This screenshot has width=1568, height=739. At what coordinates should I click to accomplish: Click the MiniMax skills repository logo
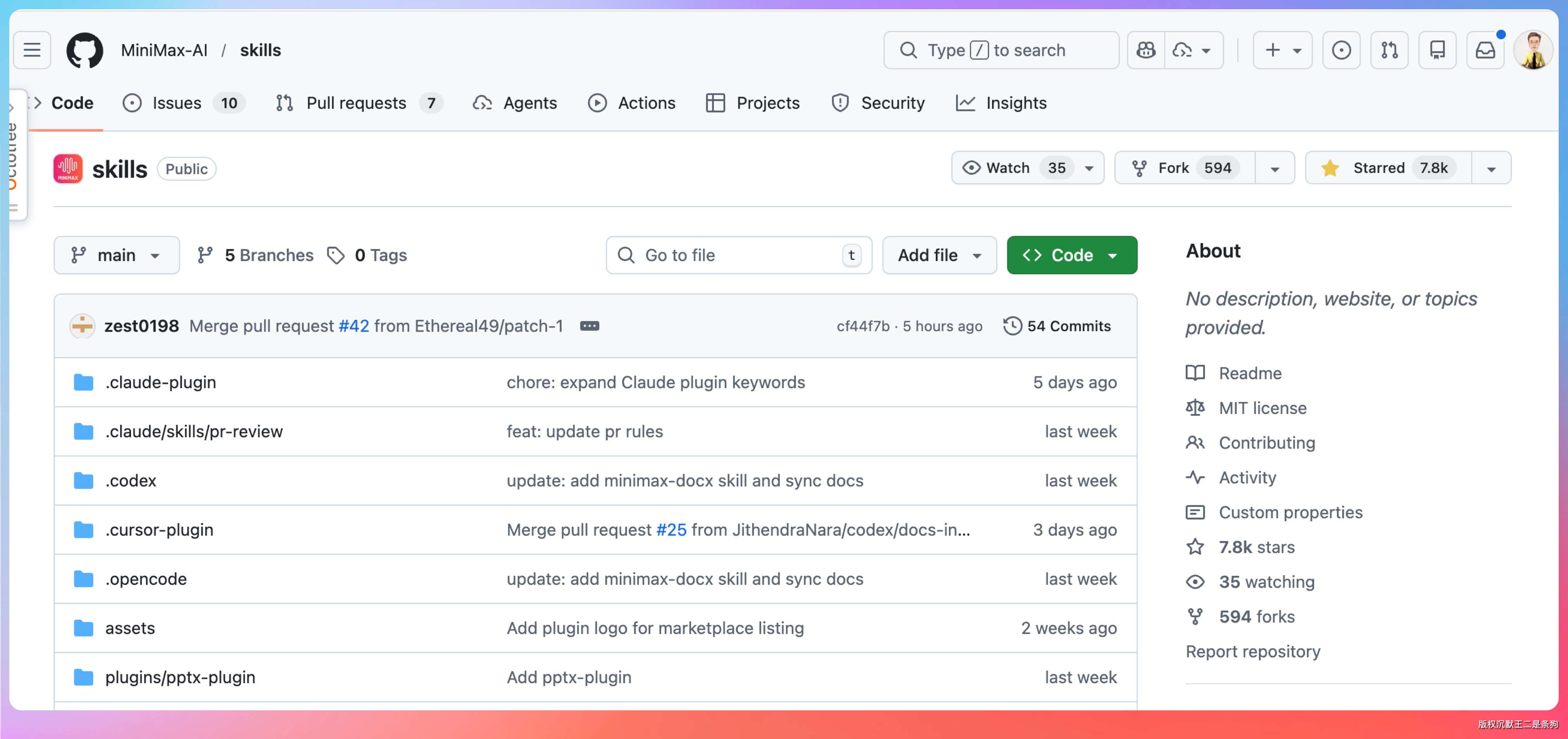click(68, 168)
